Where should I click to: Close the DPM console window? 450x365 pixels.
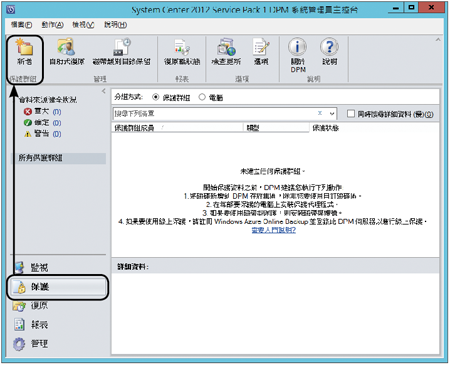pos(431,8)
